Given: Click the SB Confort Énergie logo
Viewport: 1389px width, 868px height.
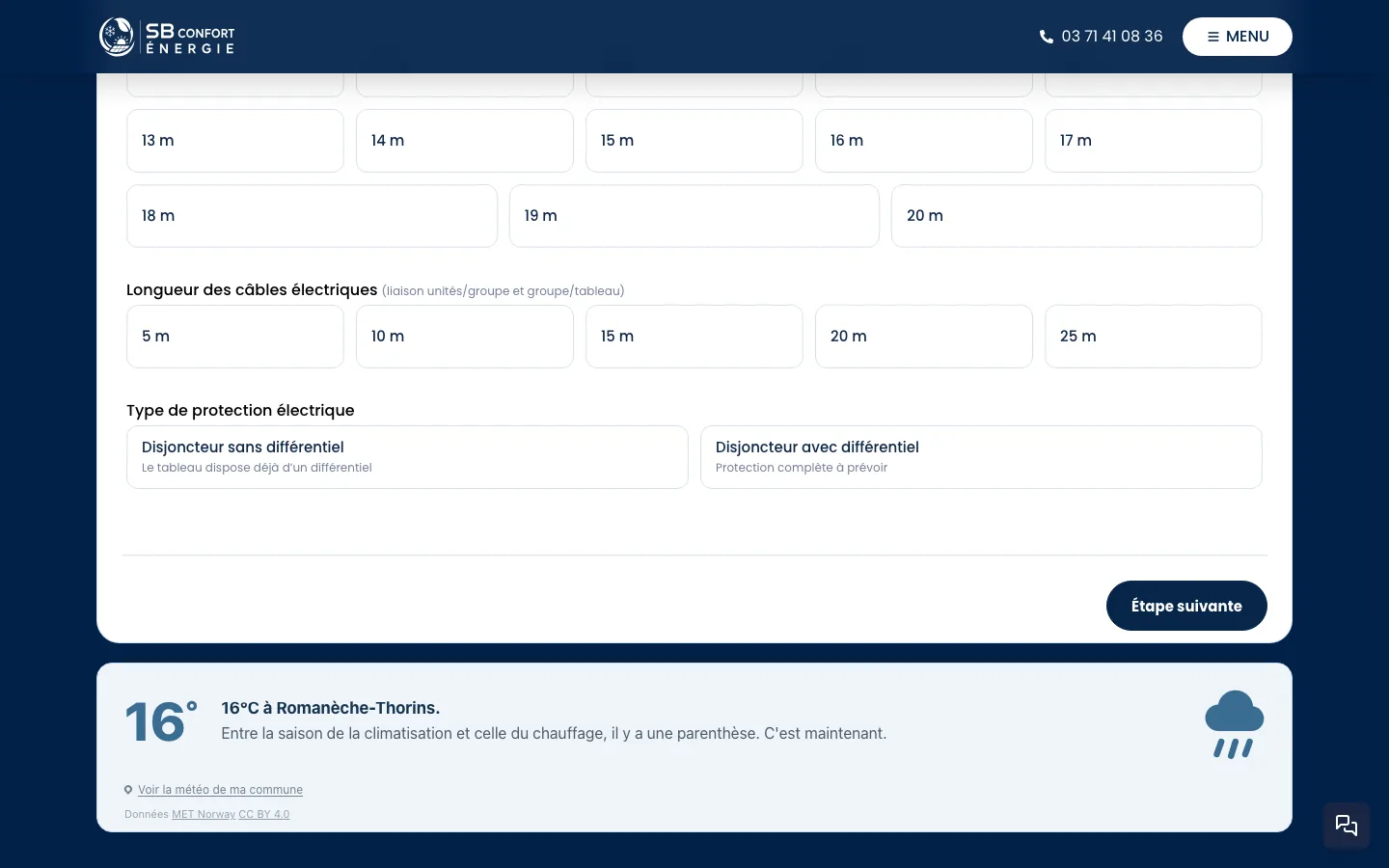Looking at the screenshot, I should pyautogui.click(x=167, y=37).
